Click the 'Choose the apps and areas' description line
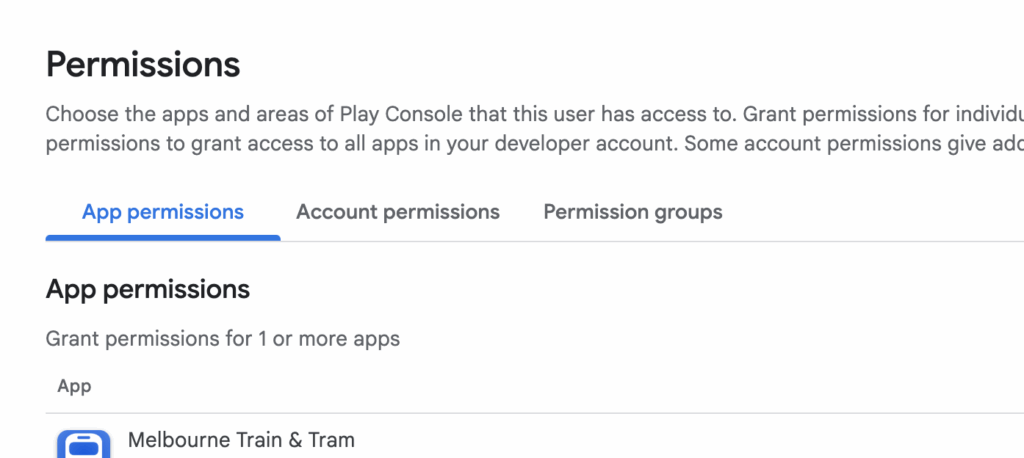The width and height of the screenshot is (1024, 458). pyautogui.click(x=300, y=113)
